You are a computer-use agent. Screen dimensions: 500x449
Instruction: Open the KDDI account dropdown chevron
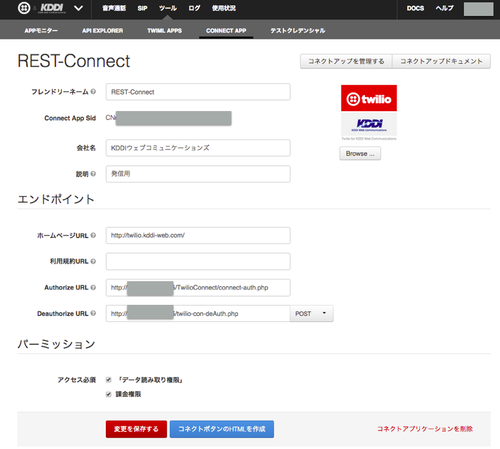pos(78,8)
